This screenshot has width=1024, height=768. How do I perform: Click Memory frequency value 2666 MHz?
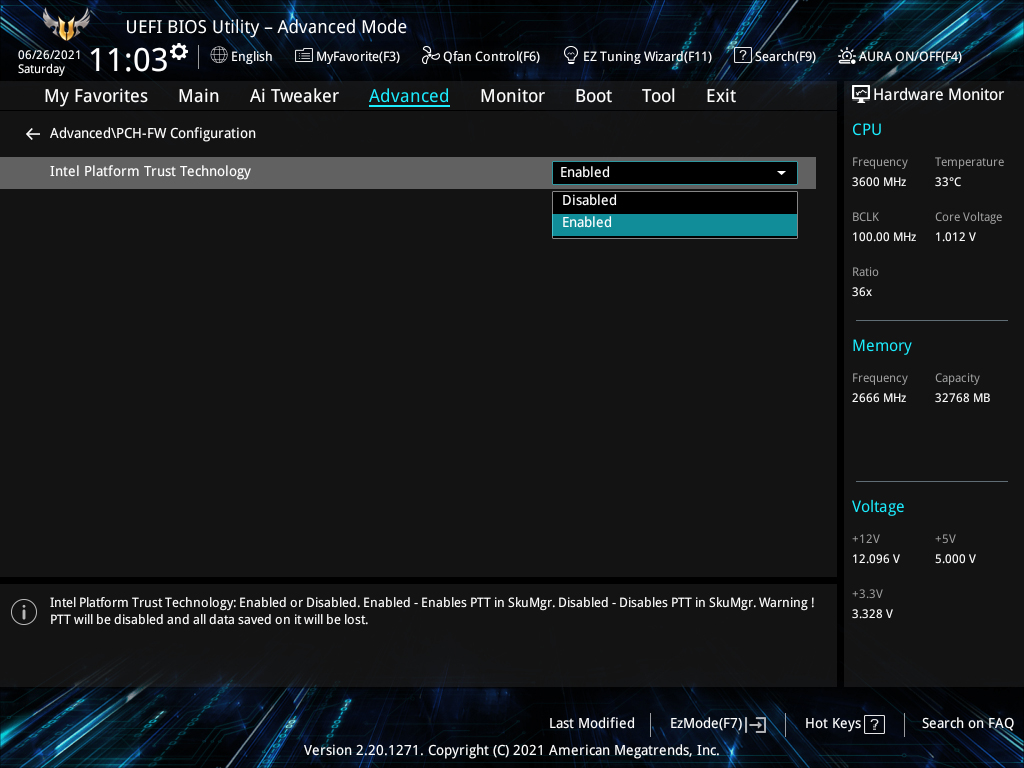tap(878, 398)
